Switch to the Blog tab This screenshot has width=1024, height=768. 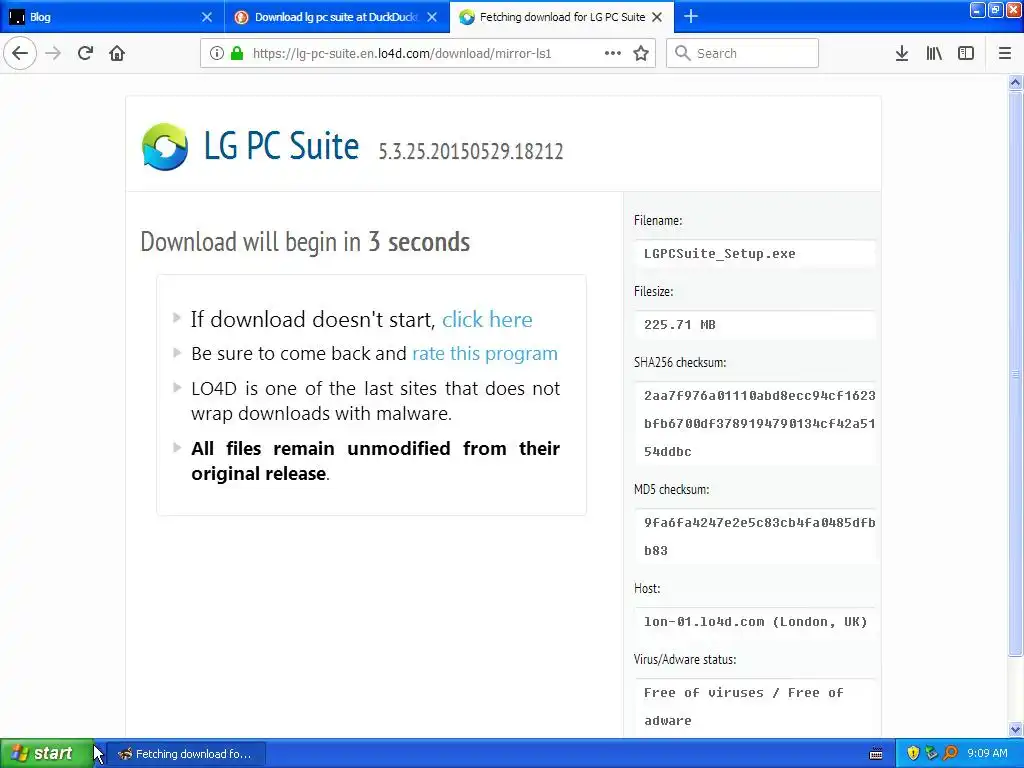point(112,17)
